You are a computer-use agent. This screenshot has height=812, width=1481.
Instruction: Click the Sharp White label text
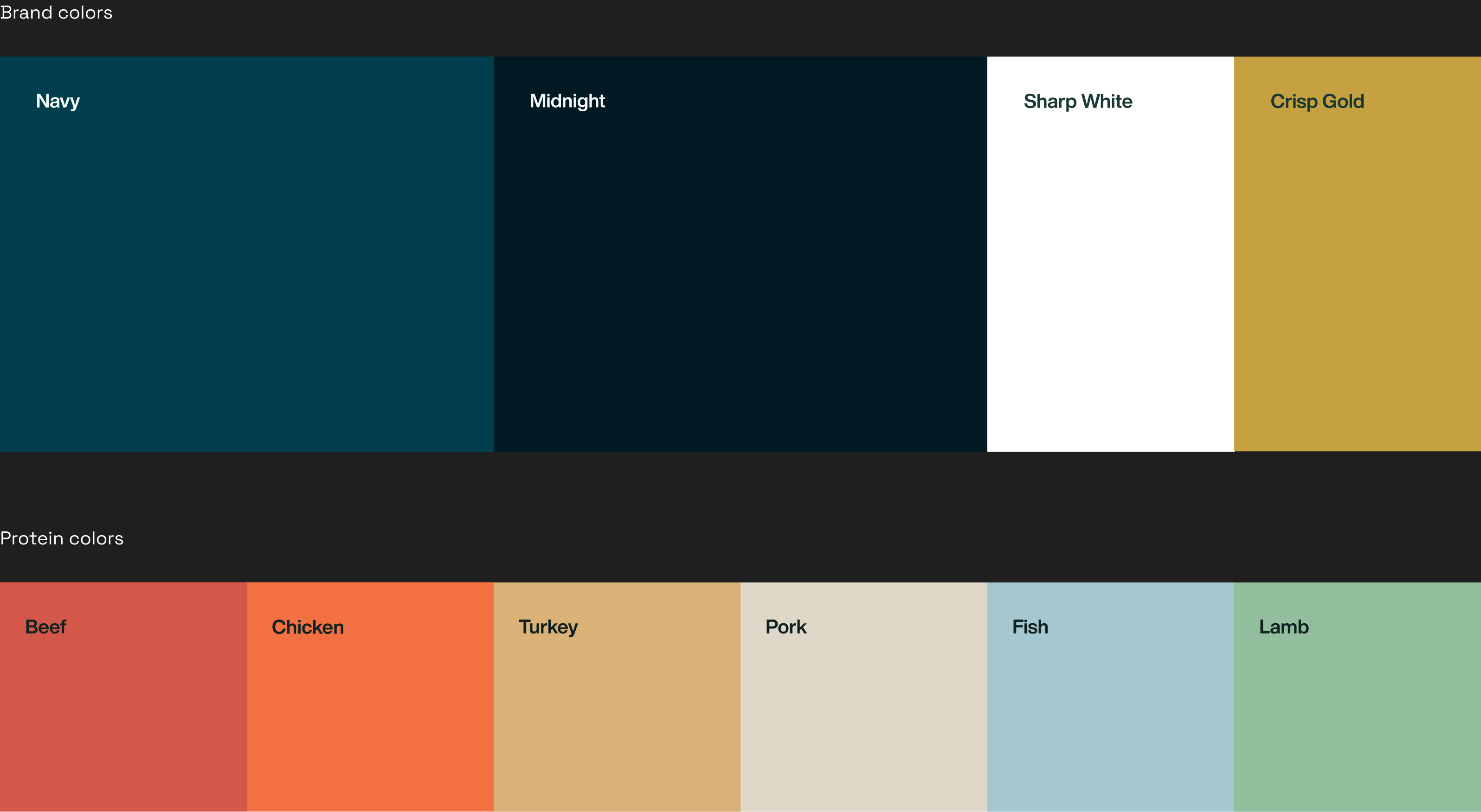pos(1077,101)
